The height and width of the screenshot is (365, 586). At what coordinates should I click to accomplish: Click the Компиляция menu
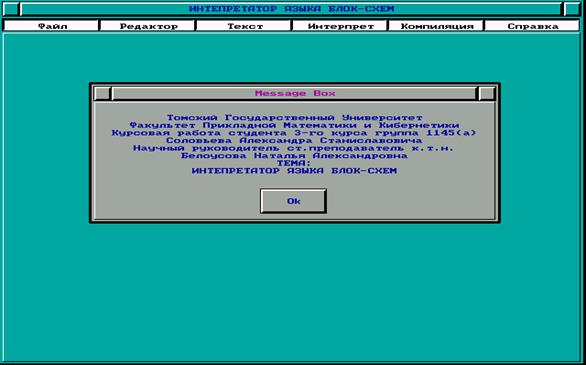pyautogui.click(x=437, y=26)
